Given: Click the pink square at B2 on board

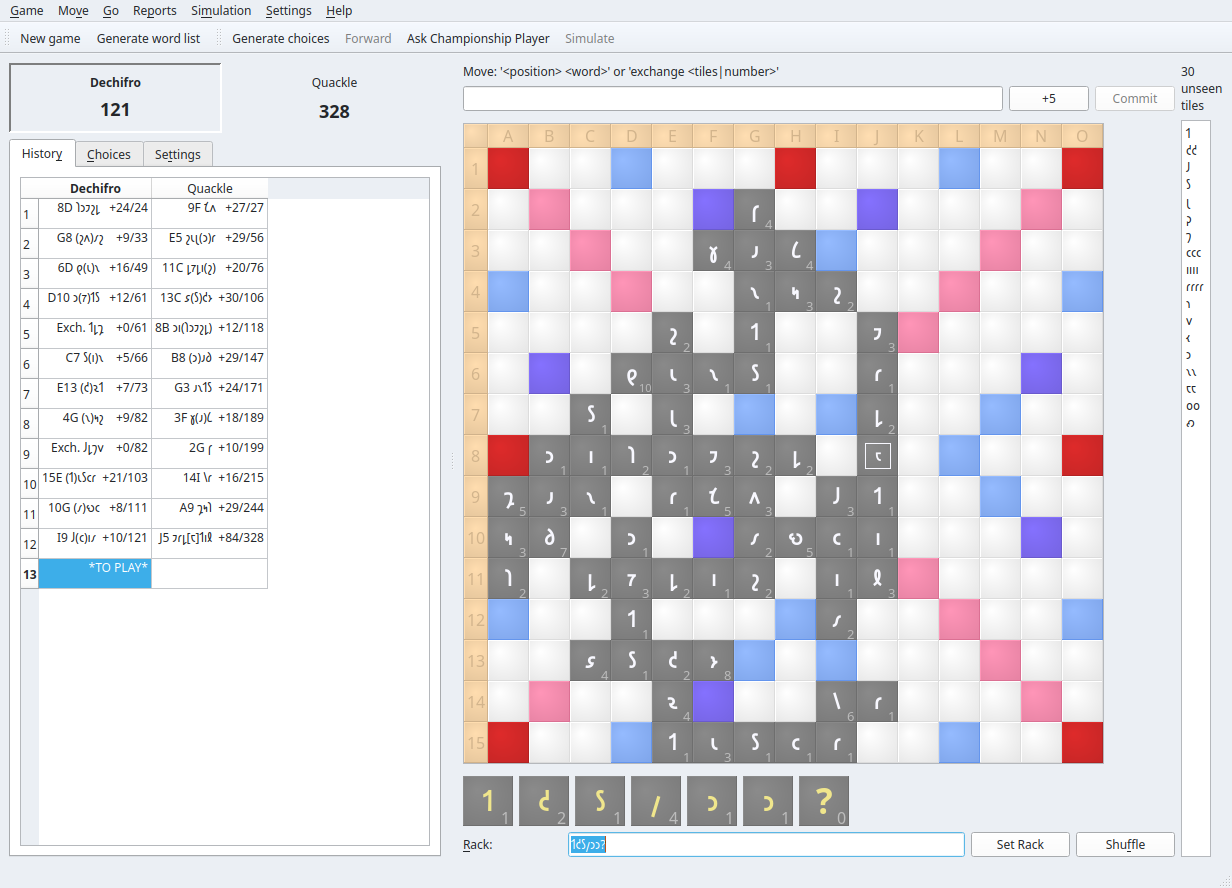Looking at the screenshot, I should (549, 209).
